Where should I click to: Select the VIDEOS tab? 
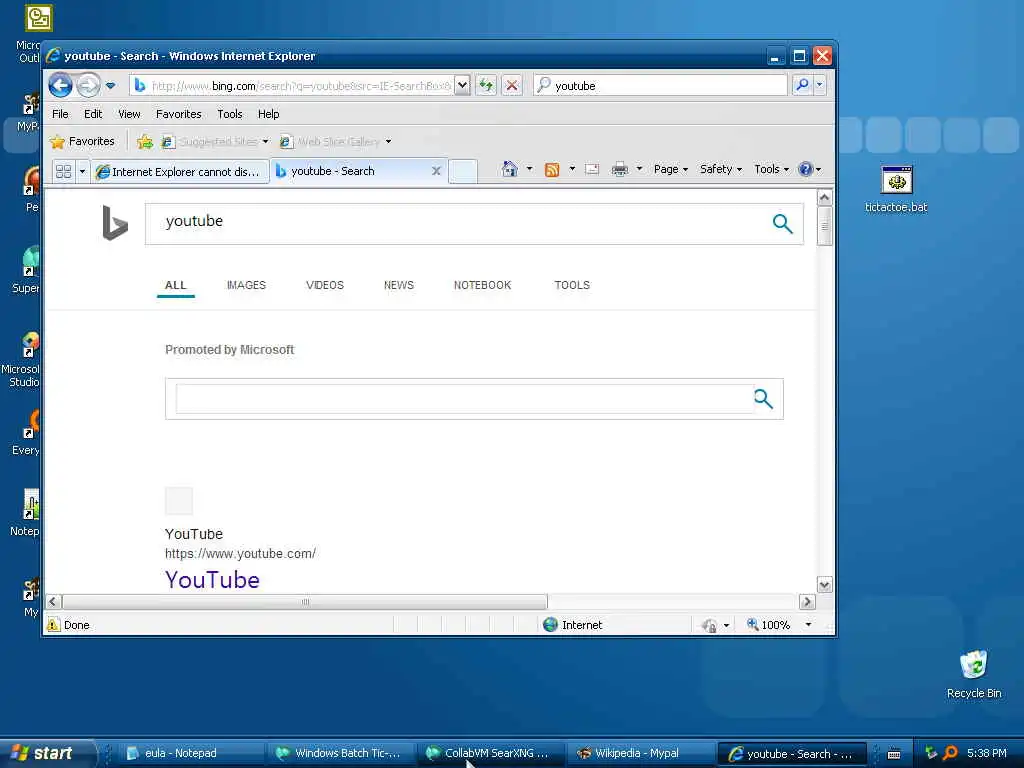[325, 285]
